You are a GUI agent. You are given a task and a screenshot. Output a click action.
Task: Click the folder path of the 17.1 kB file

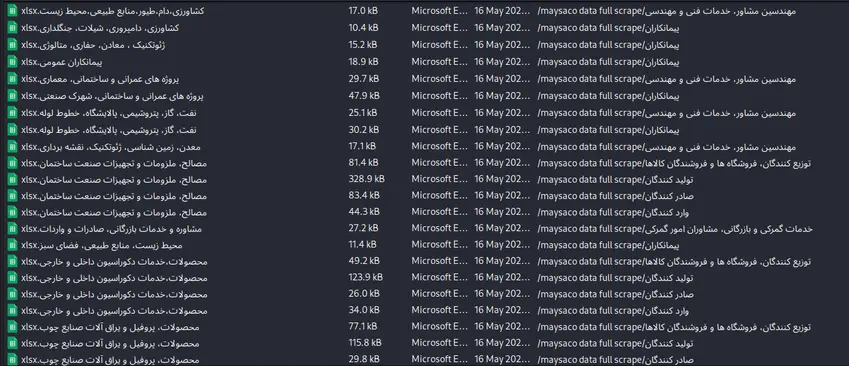(667, 147)
